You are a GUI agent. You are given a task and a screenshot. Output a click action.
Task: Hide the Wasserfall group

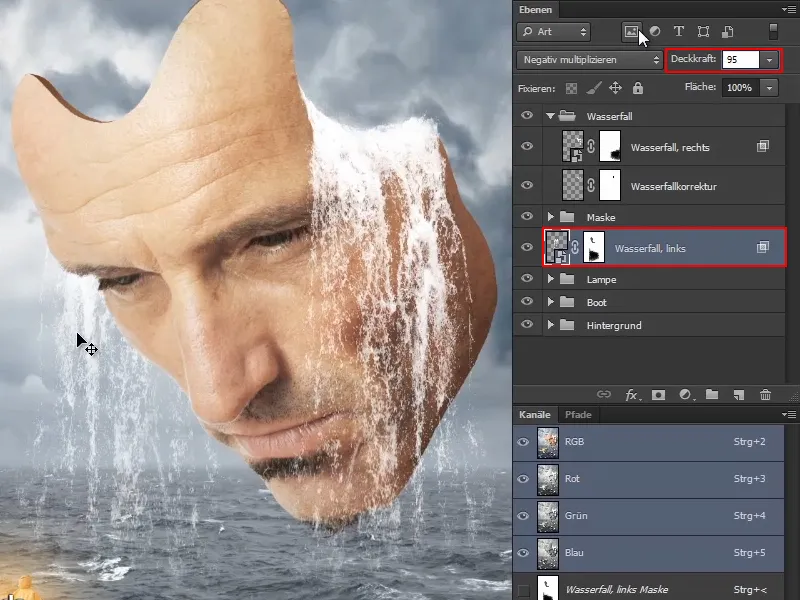click(527, 115)
